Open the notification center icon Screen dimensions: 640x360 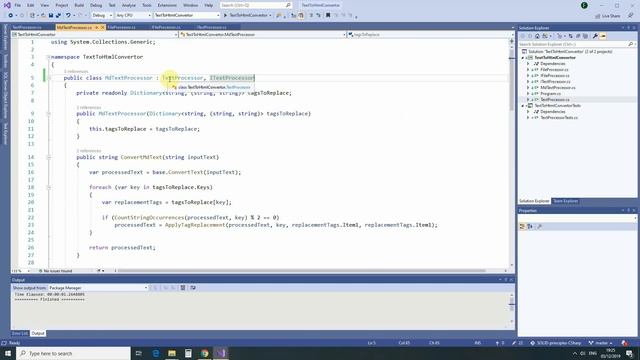click(629, 353)
